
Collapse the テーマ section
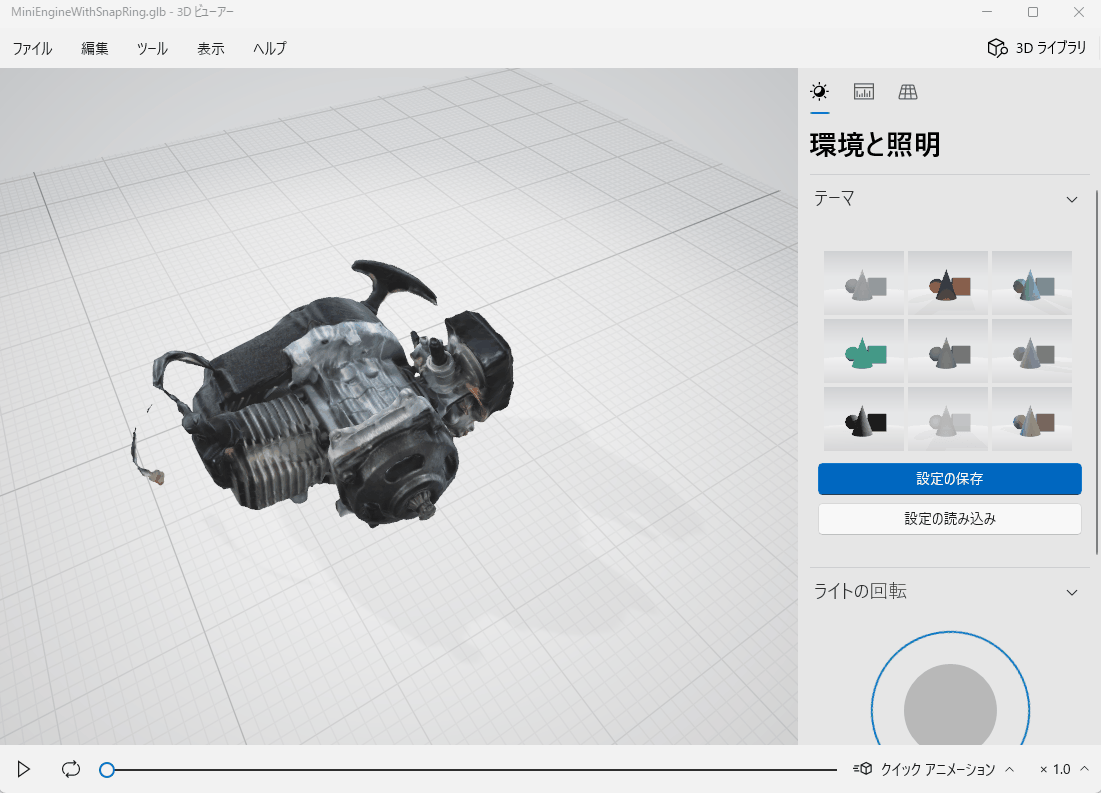1071,199
